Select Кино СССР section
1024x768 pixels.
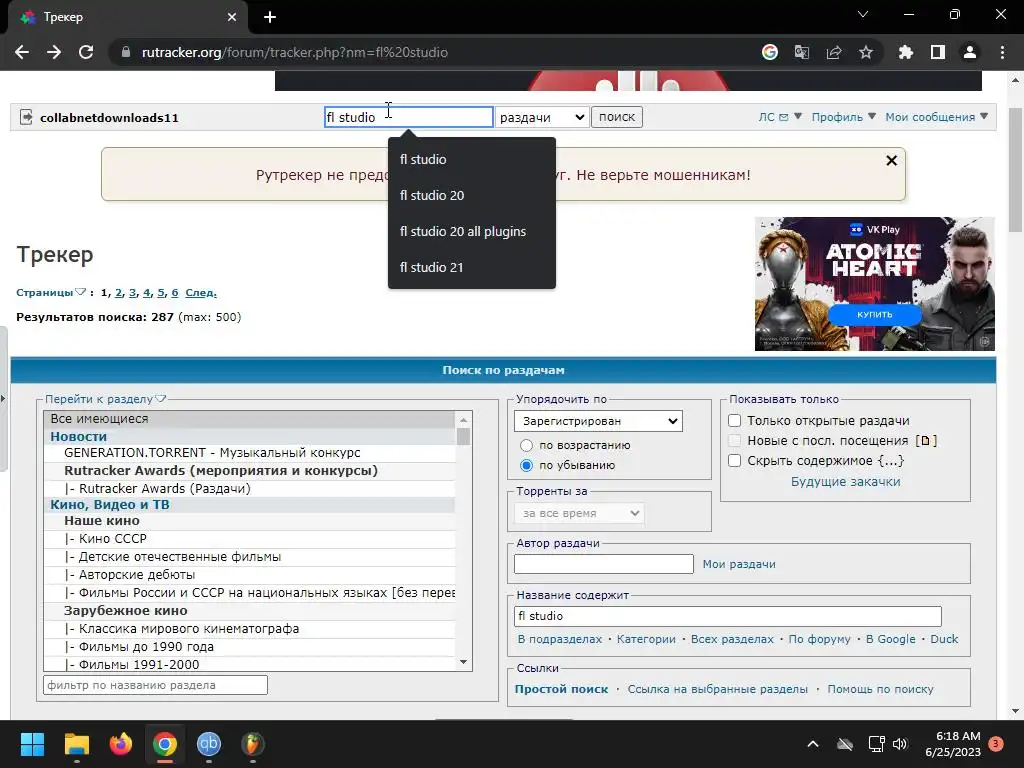[249, 539]
